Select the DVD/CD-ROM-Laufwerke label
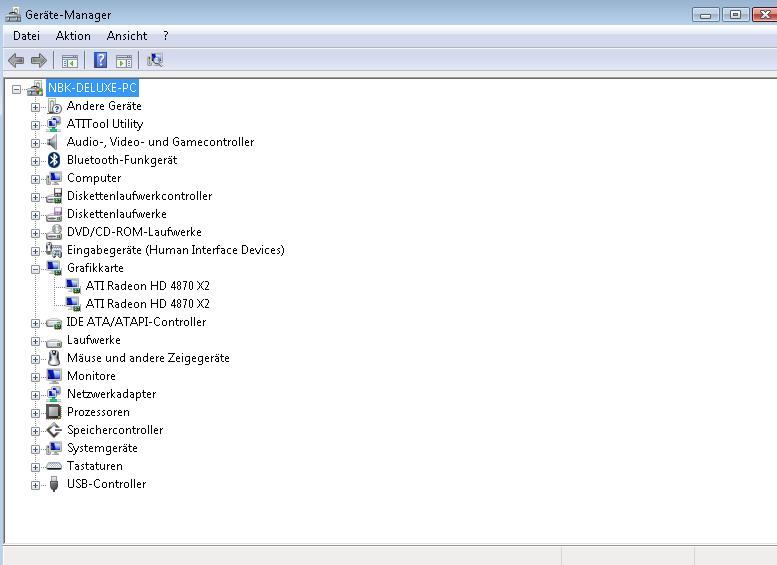The image size is (777, 565). [x=134, y=232]
